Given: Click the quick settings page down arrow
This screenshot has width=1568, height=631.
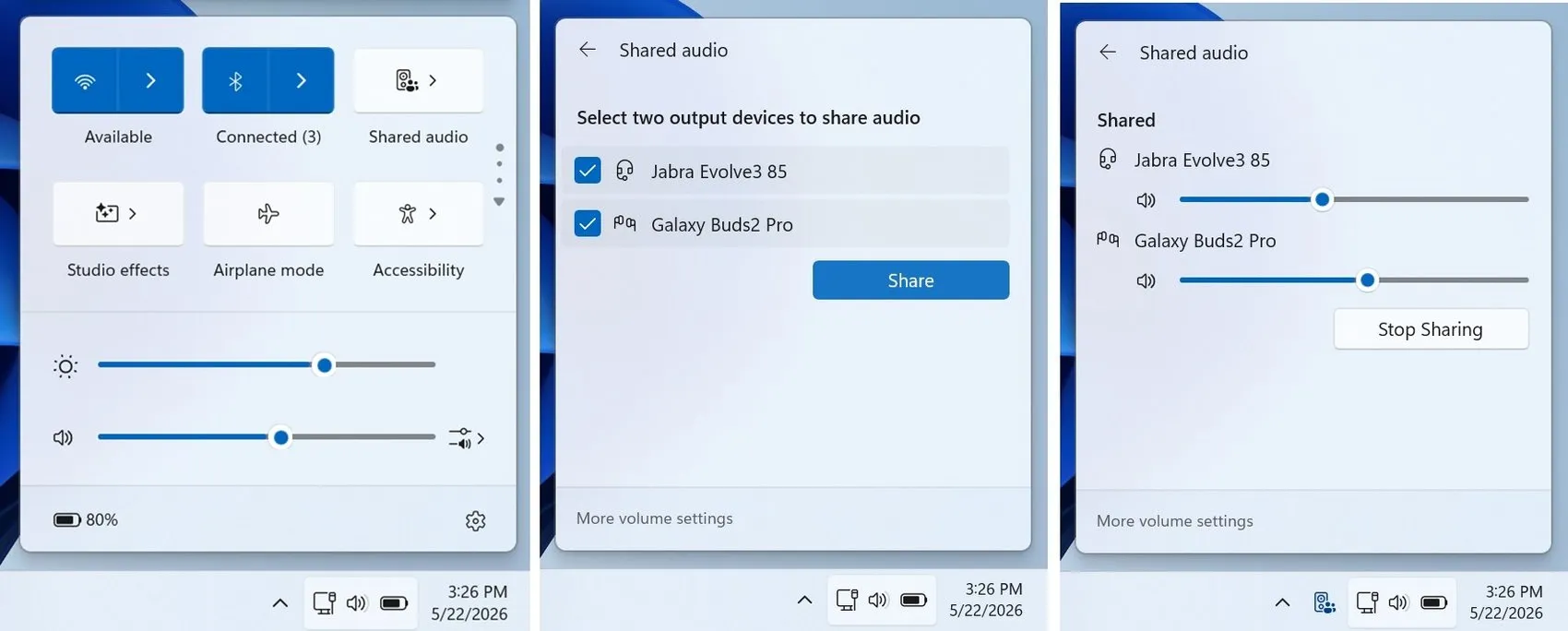Looking at the screenshot, I should (x=499, y=201).
